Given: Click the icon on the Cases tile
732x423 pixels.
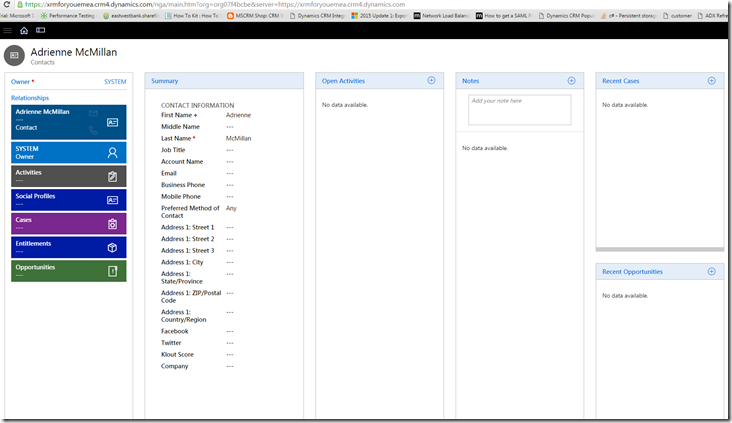Looking at the screenshot, I should [x=113, y=224].
